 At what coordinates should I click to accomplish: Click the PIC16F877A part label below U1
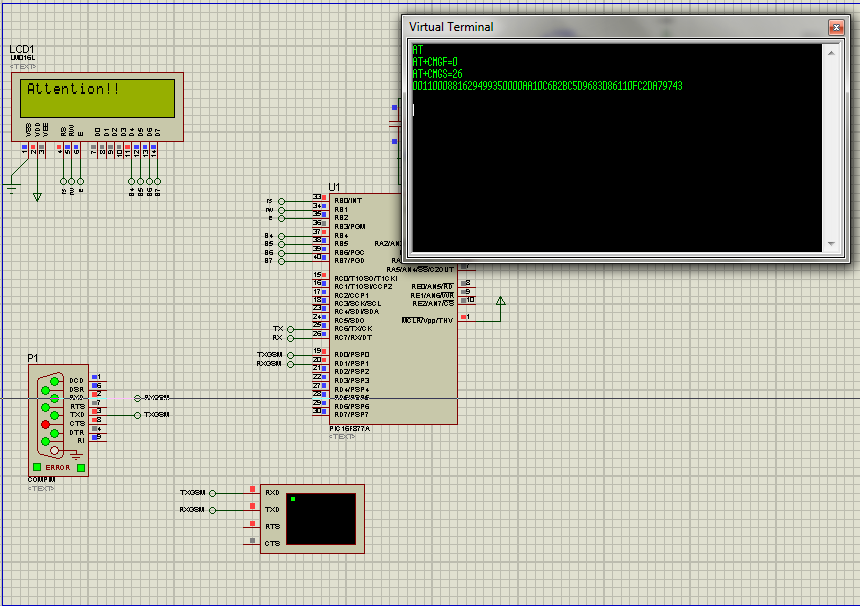(350, 428)
